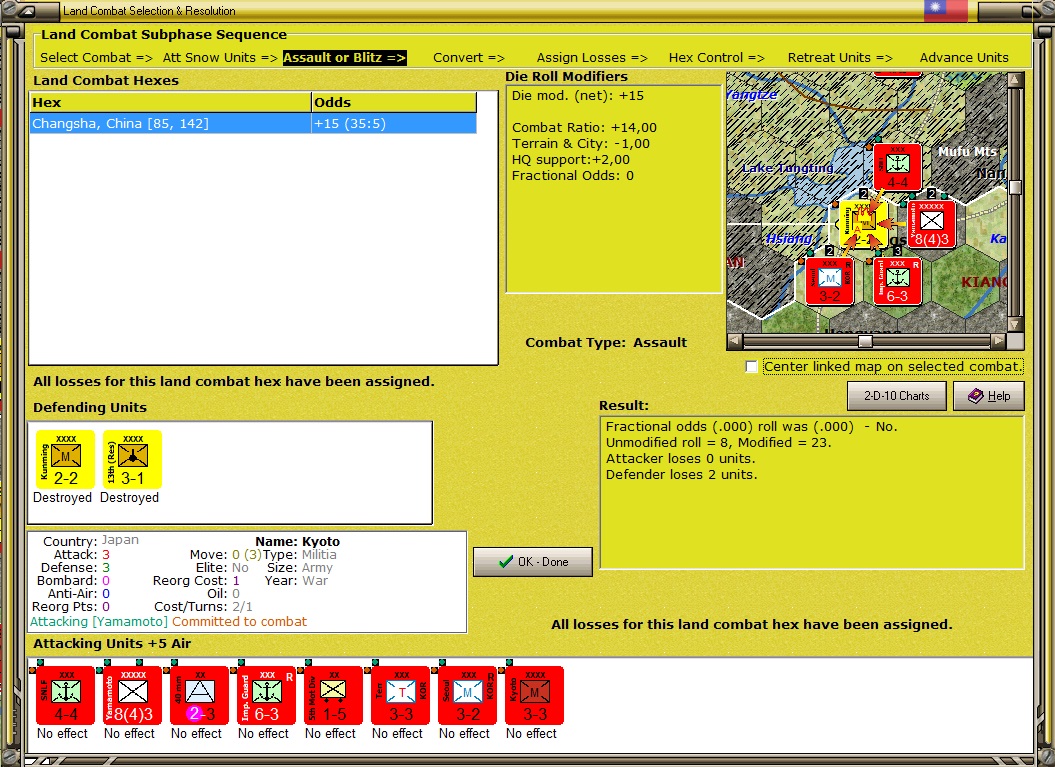Click the Advance Units subphase step
Viewport: 1055px width, 767px height.
[964, 58]
